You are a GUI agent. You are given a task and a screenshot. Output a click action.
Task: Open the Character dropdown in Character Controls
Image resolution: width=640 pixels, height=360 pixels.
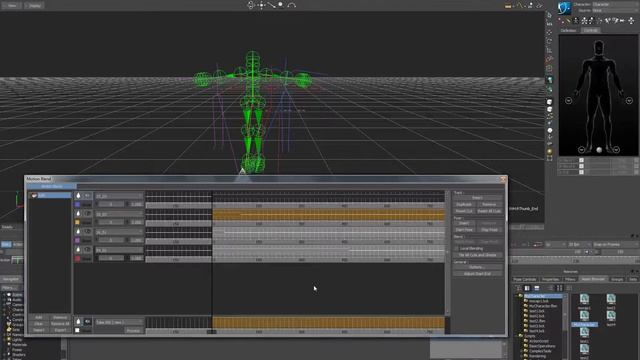tap(616, 4)
